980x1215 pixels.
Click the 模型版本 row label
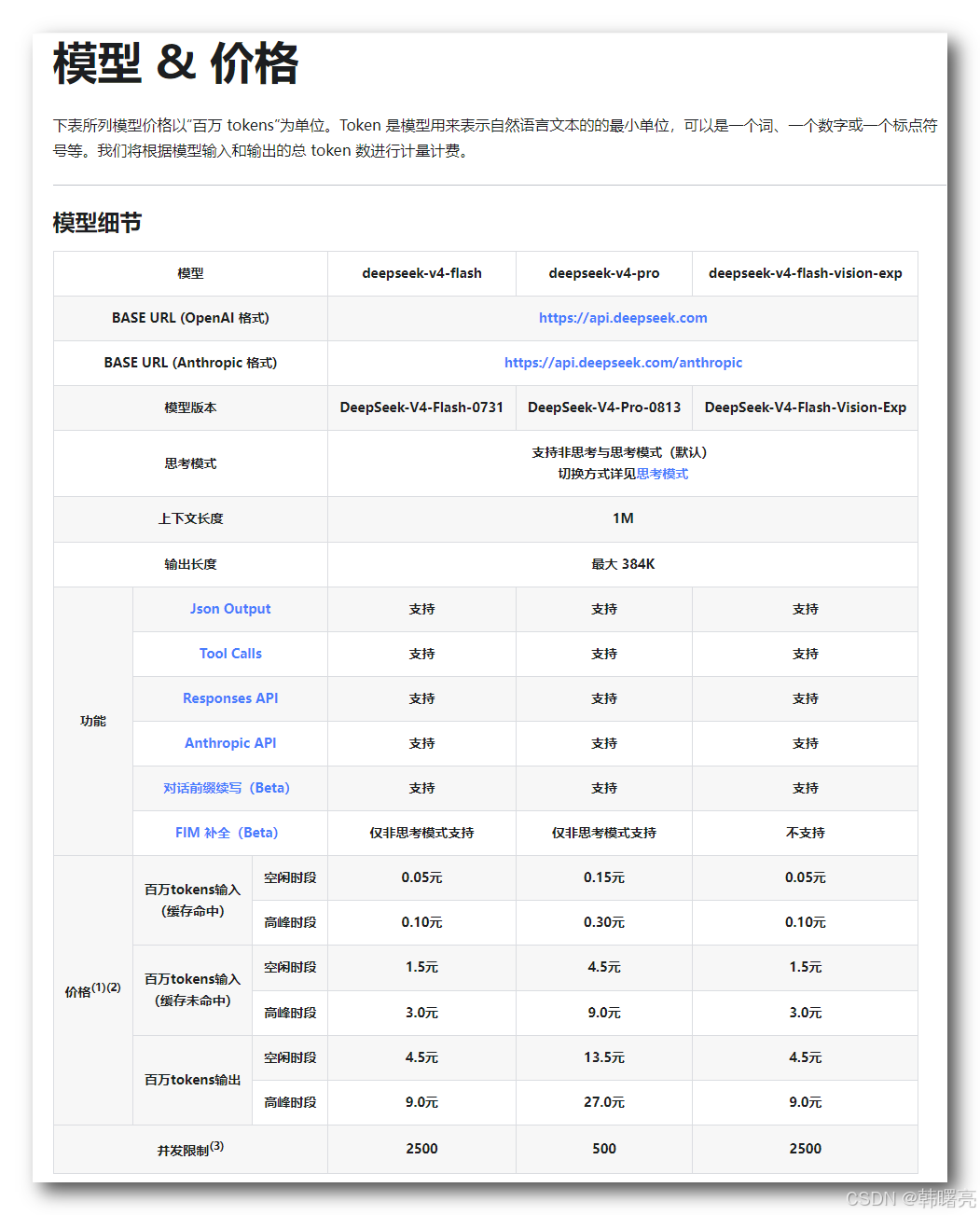click(x=190, y=407)
